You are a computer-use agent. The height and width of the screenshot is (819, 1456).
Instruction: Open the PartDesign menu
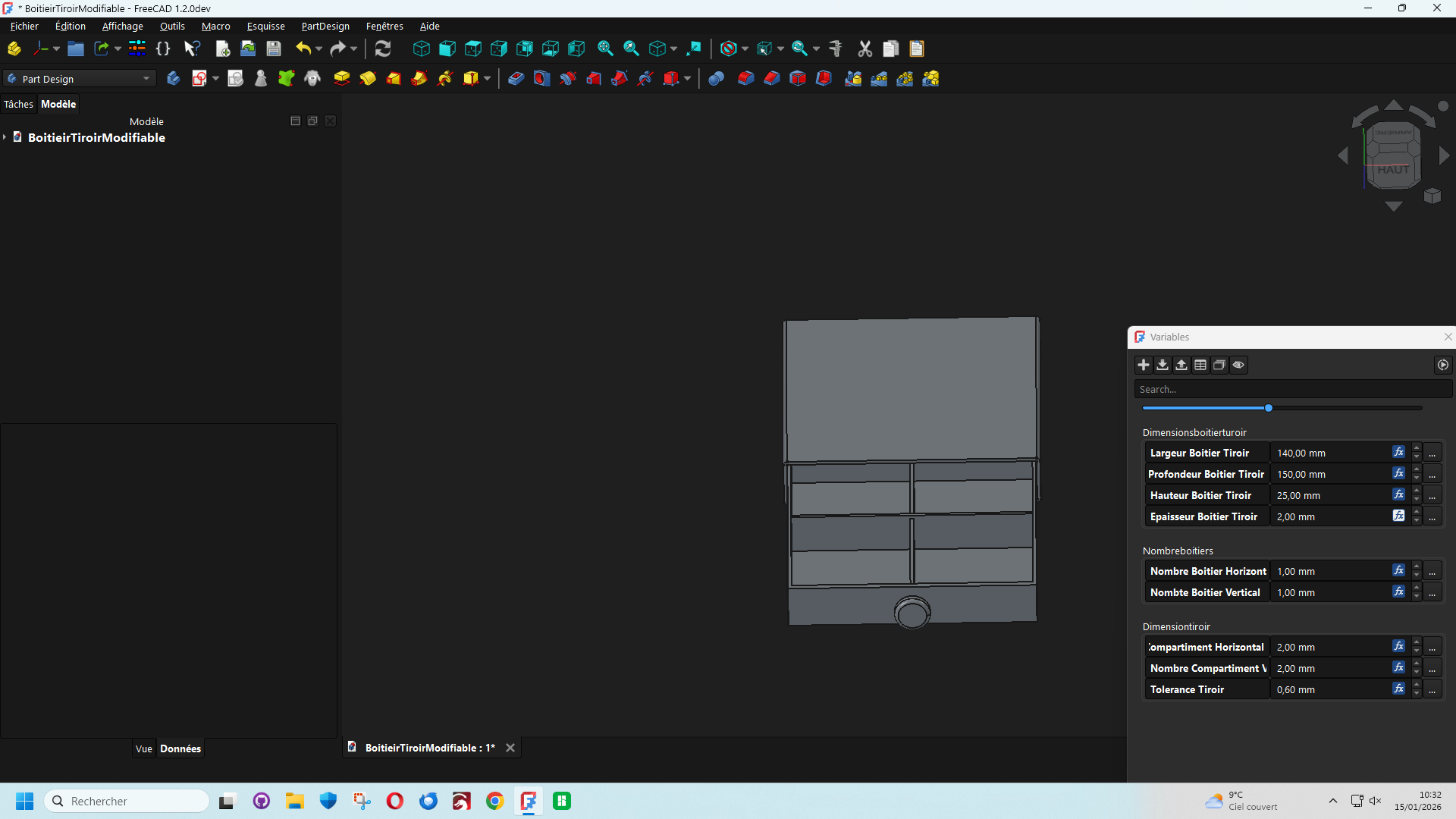[x=325, y=26]
